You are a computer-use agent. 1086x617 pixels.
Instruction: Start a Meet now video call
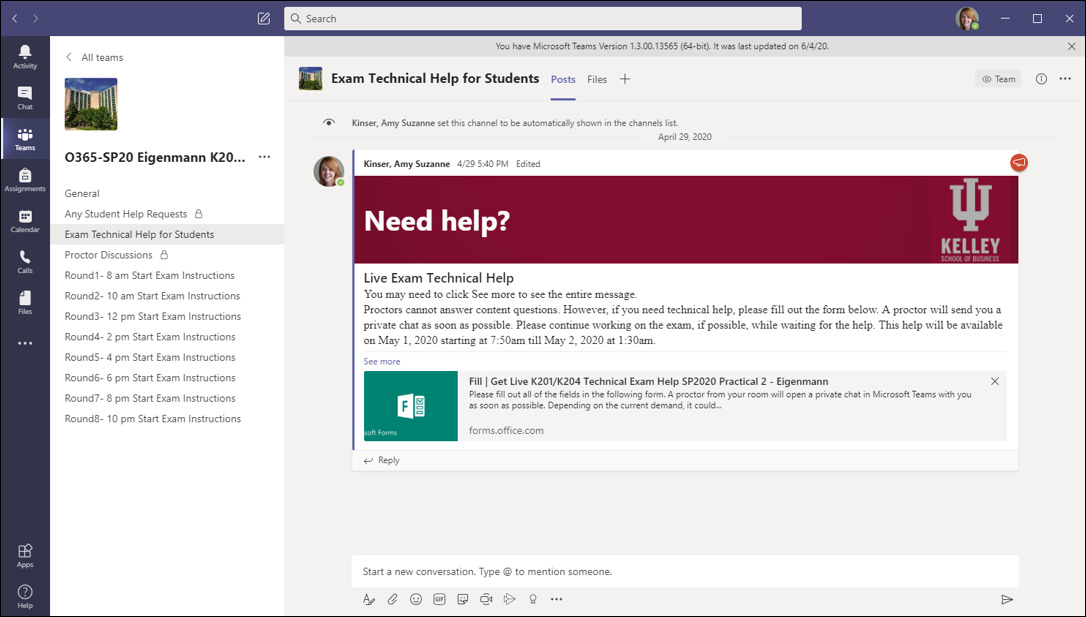[x=486, y=599]
